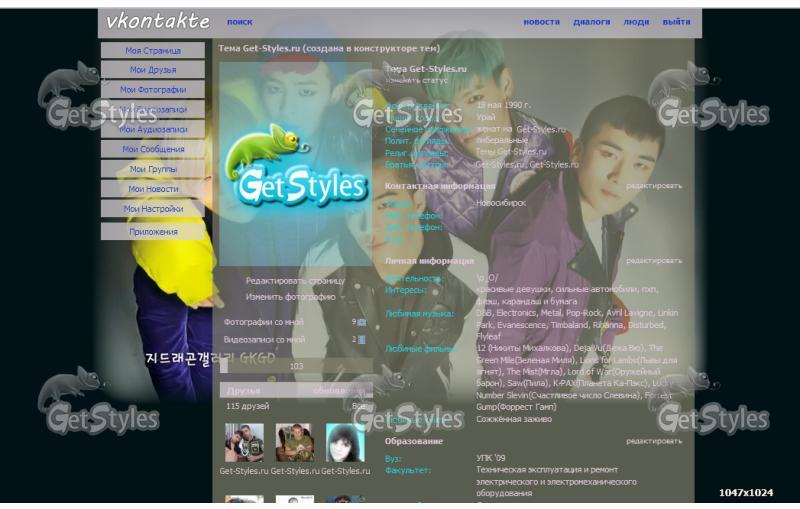This screenshot has height=509, width=800.
Task: Open Мои Аудиозаписи sidebar item
Action: [x=153, y=130]
